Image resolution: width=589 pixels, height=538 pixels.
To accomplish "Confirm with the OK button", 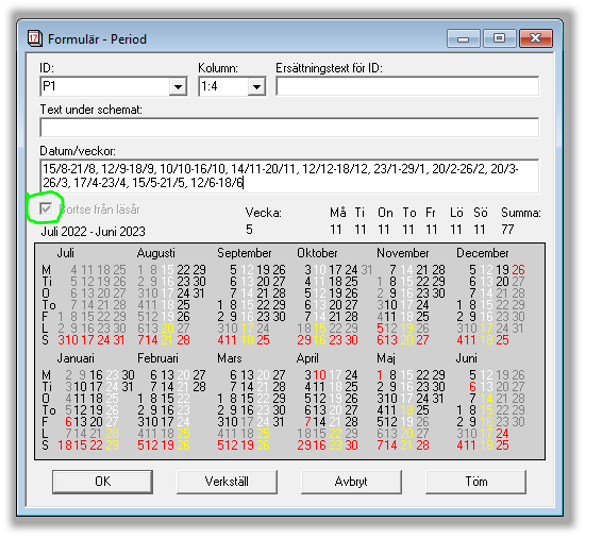I will point(103,482).
